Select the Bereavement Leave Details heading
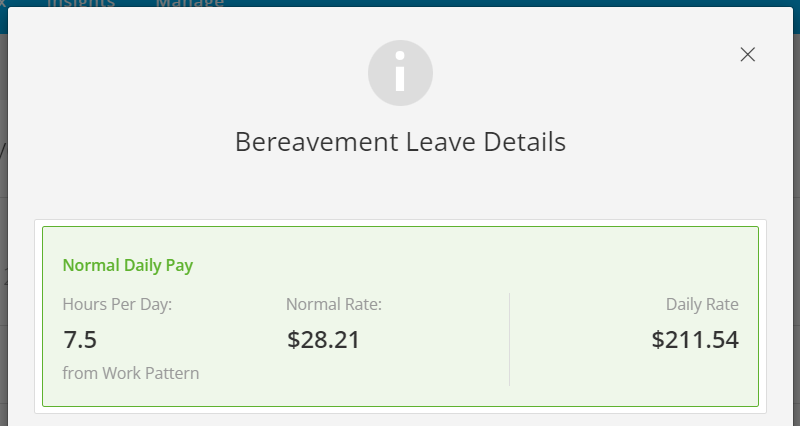Image resolution: width=800 pixels, height=426 pixels. click(400, 142)
